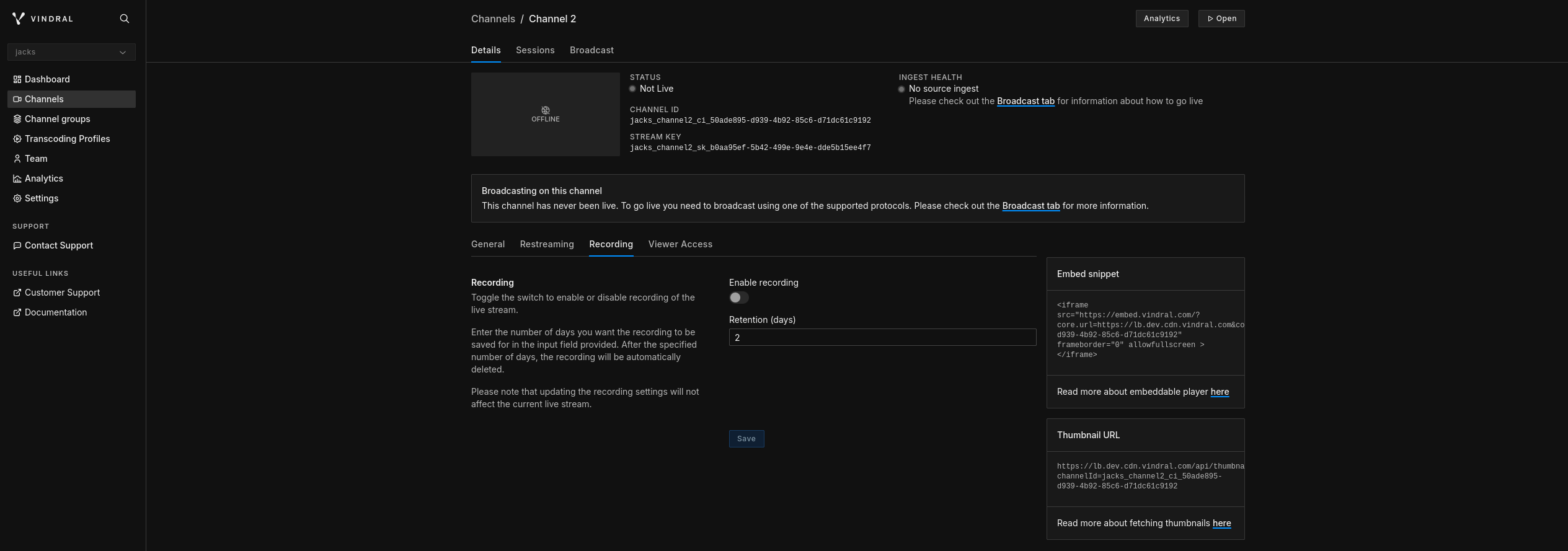The image size is (1568, 551).
Task: Click the Transcoding Profiles gear icon
Action: pyautogui.click(x=17, y=139)
